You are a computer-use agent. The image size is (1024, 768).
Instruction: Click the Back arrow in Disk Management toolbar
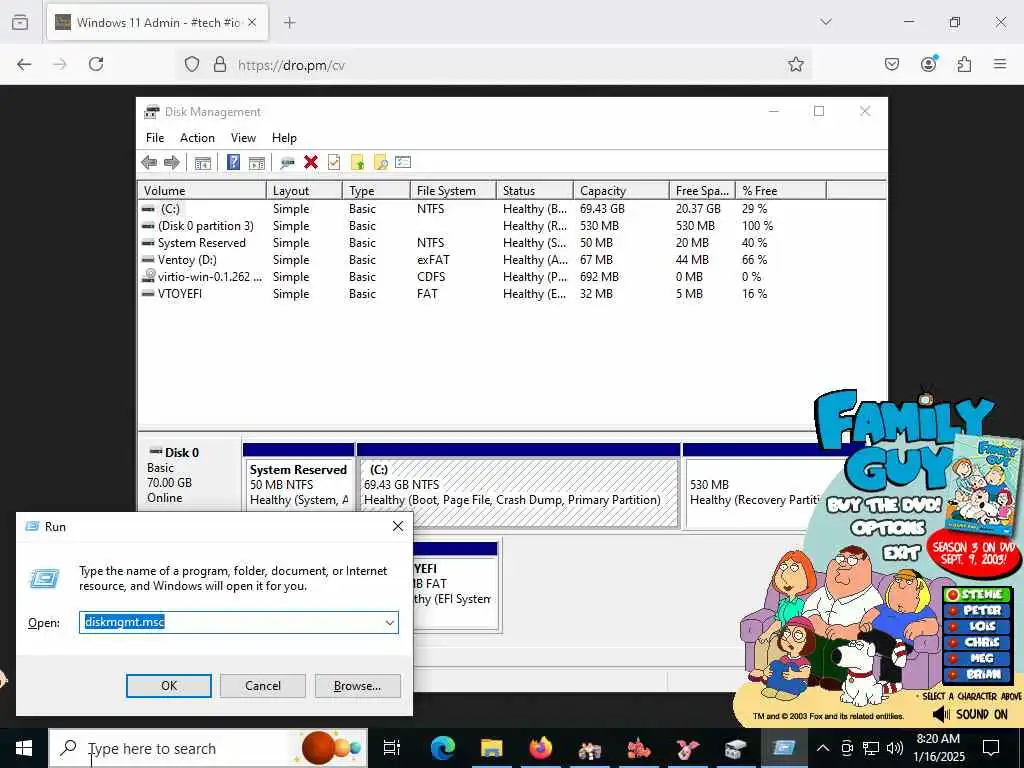point(149,163)
